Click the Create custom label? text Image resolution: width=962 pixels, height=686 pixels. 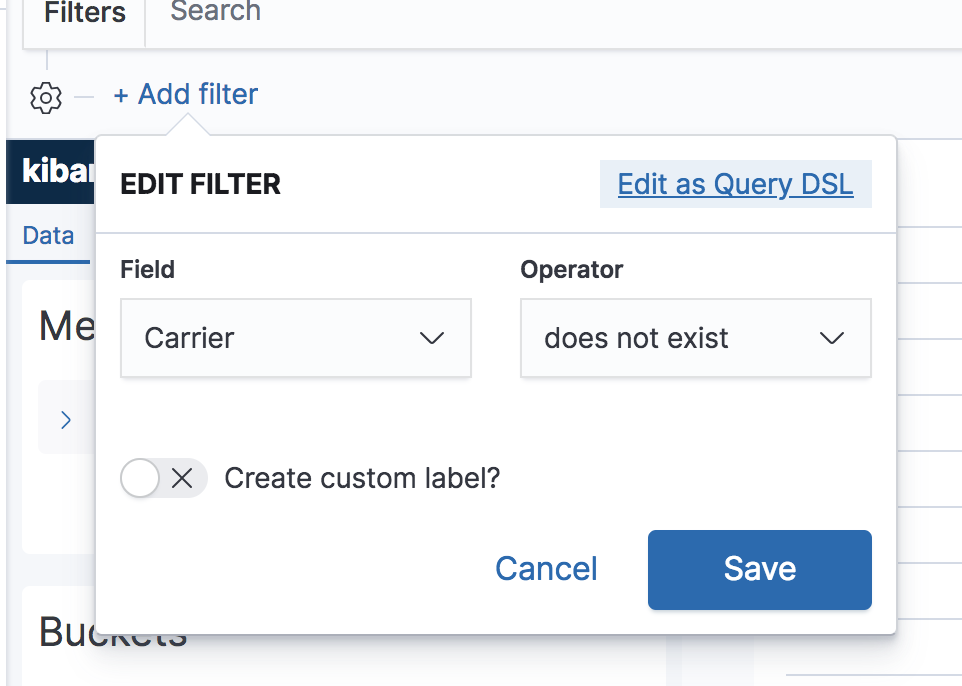(362, 478)
